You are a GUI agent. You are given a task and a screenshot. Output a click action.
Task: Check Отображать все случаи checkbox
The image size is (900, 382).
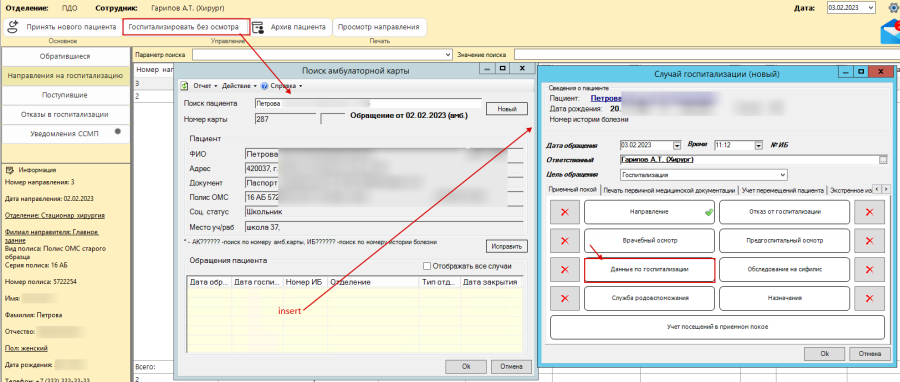coord(426,266)
